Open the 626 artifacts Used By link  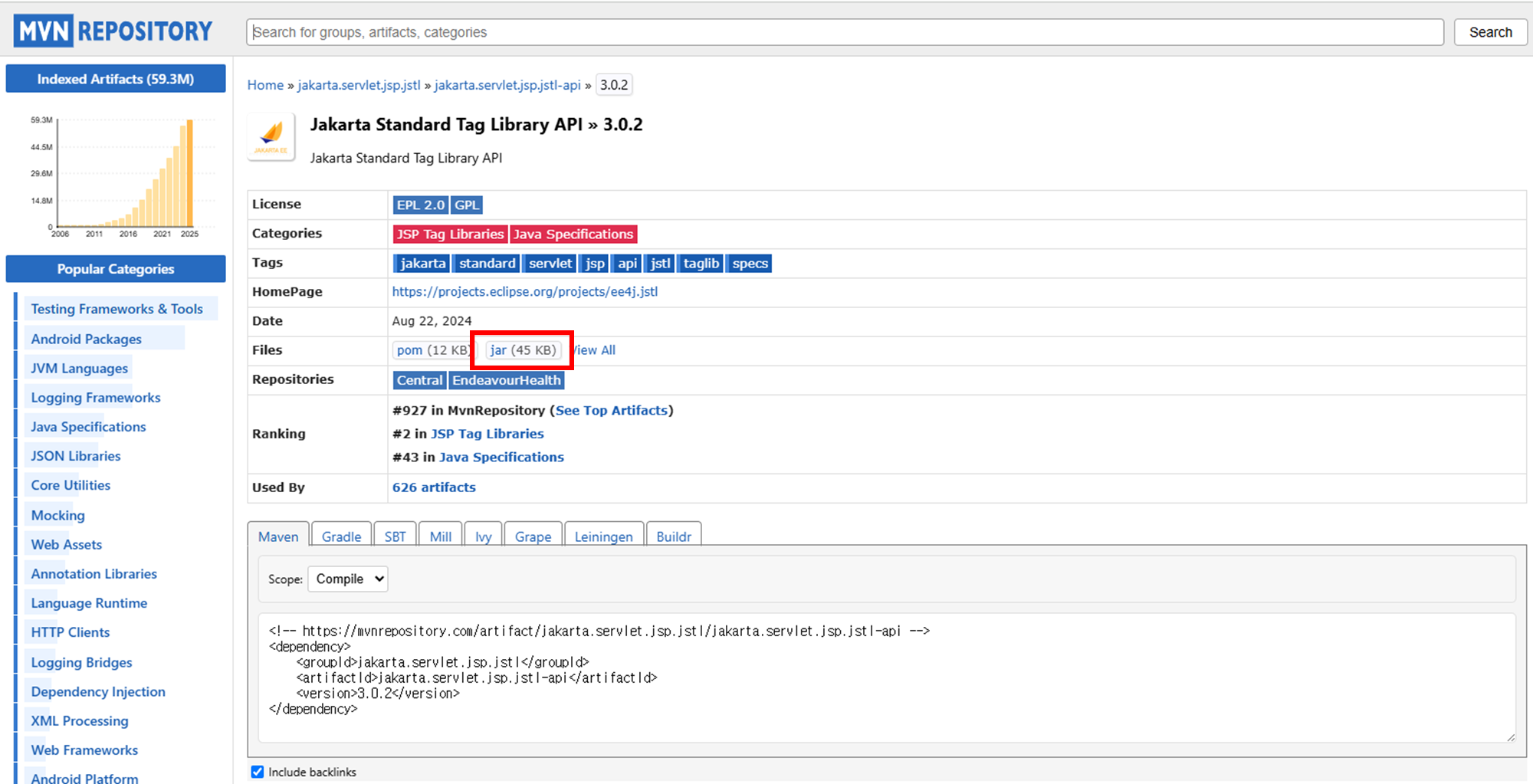434,487
